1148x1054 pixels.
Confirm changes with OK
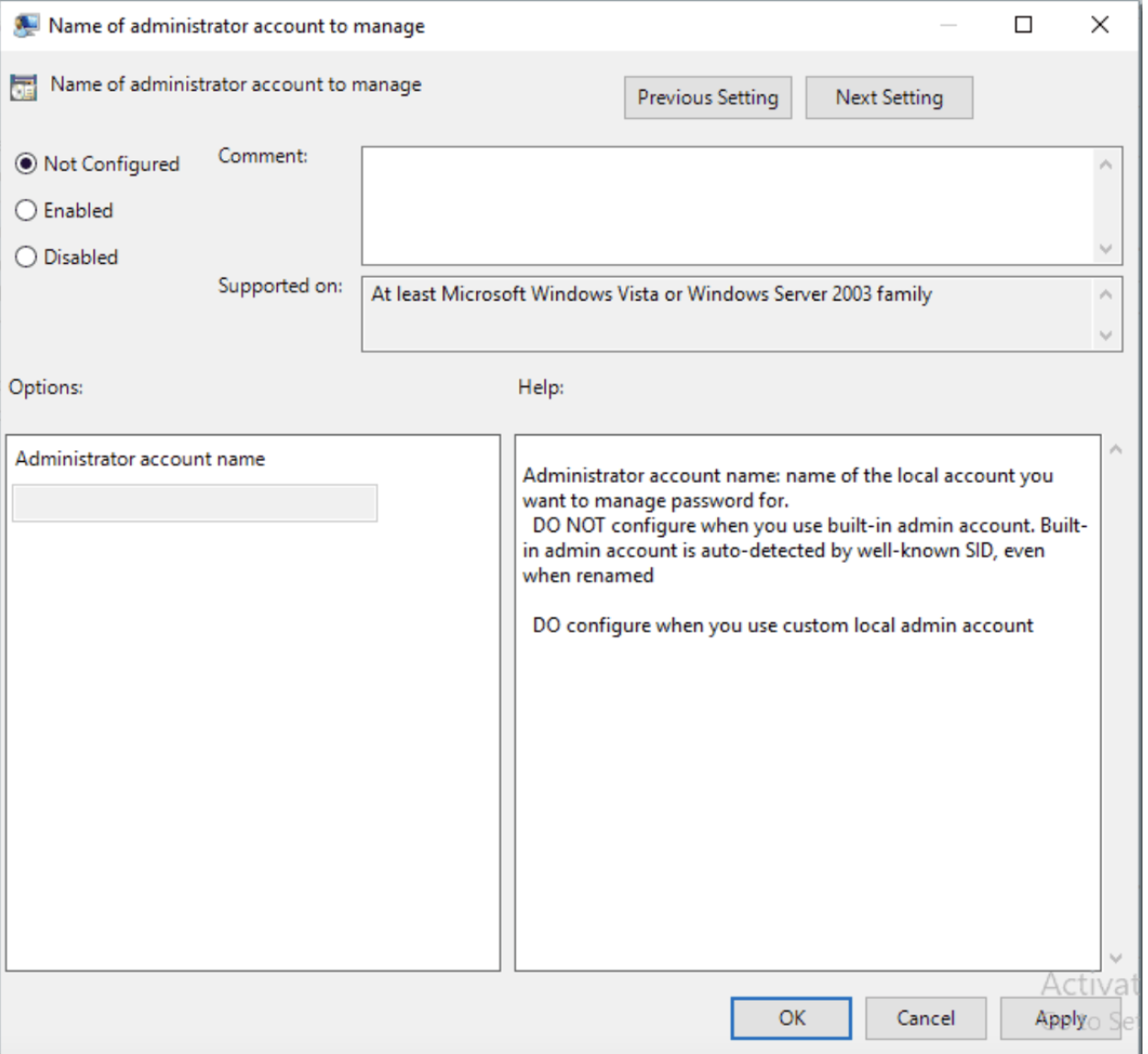(x=790, y=1017)
